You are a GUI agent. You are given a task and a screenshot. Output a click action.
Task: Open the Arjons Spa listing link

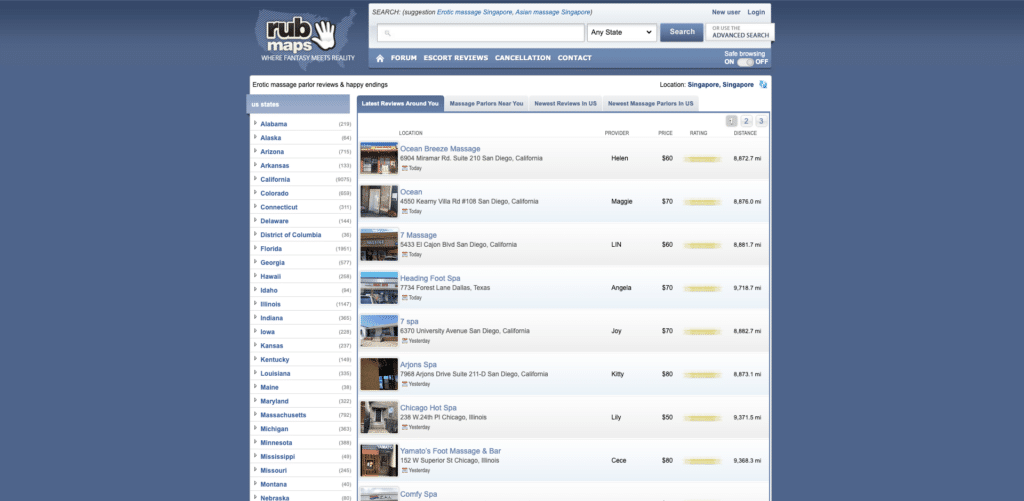coord(419,364)
